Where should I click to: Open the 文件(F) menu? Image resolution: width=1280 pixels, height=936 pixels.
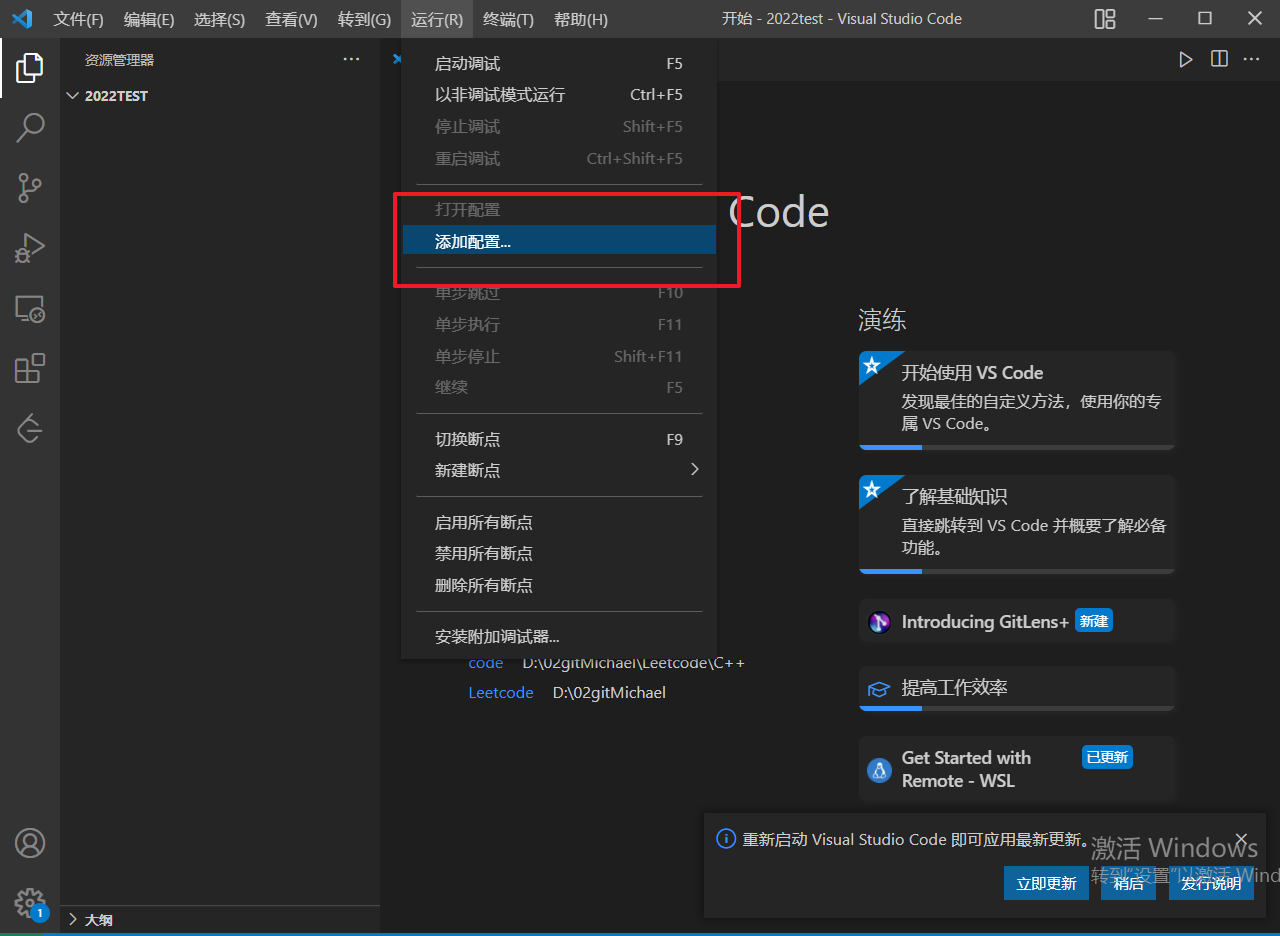[x=78, y=19]
